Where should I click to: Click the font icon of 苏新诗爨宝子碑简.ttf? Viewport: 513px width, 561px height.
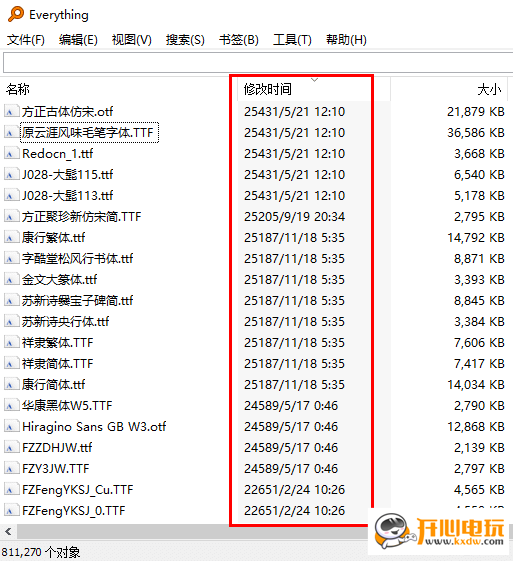point(11,300)
